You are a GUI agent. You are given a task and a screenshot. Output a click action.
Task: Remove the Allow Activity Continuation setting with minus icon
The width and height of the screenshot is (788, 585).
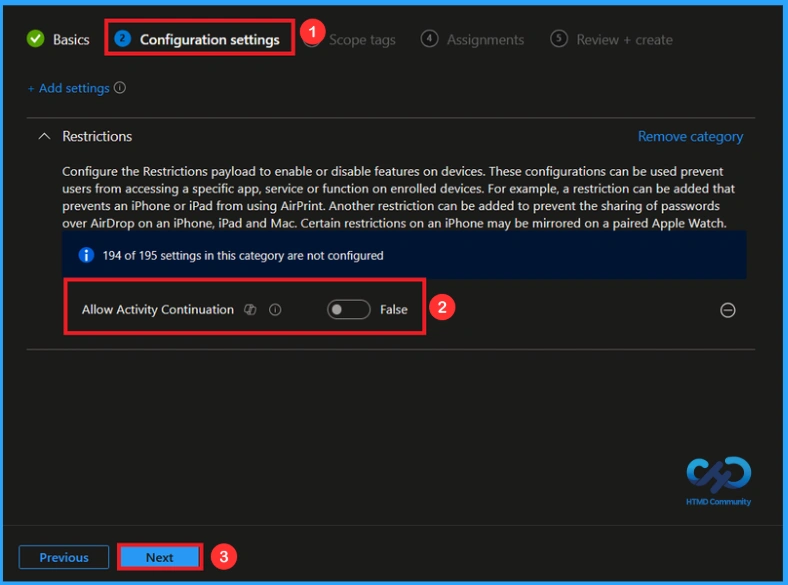pyautogui.click(x=728, y=310)
